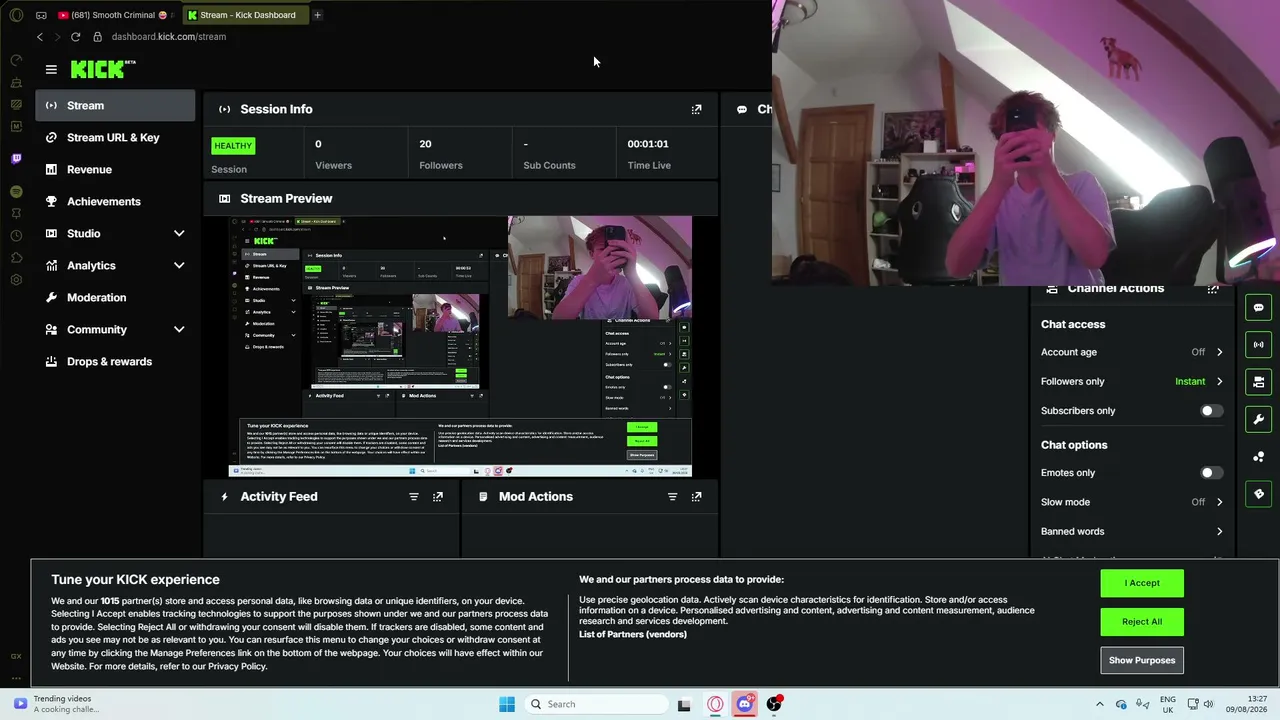
Task: Click the dashboard.kick.com address bar
Action: click(x=169, y=37)
